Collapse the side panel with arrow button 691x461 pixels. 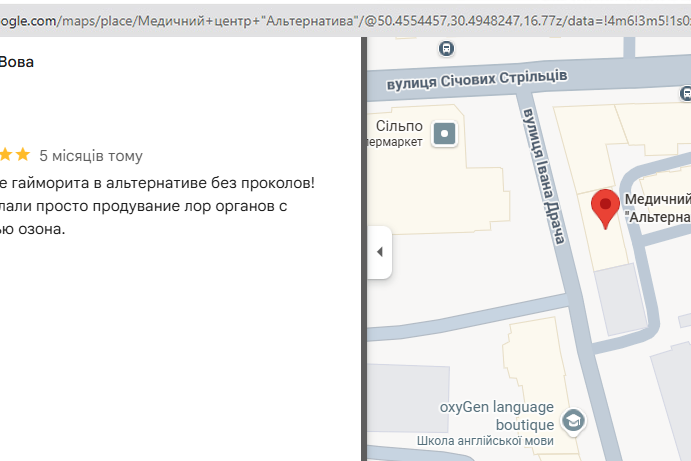(379, 252)
